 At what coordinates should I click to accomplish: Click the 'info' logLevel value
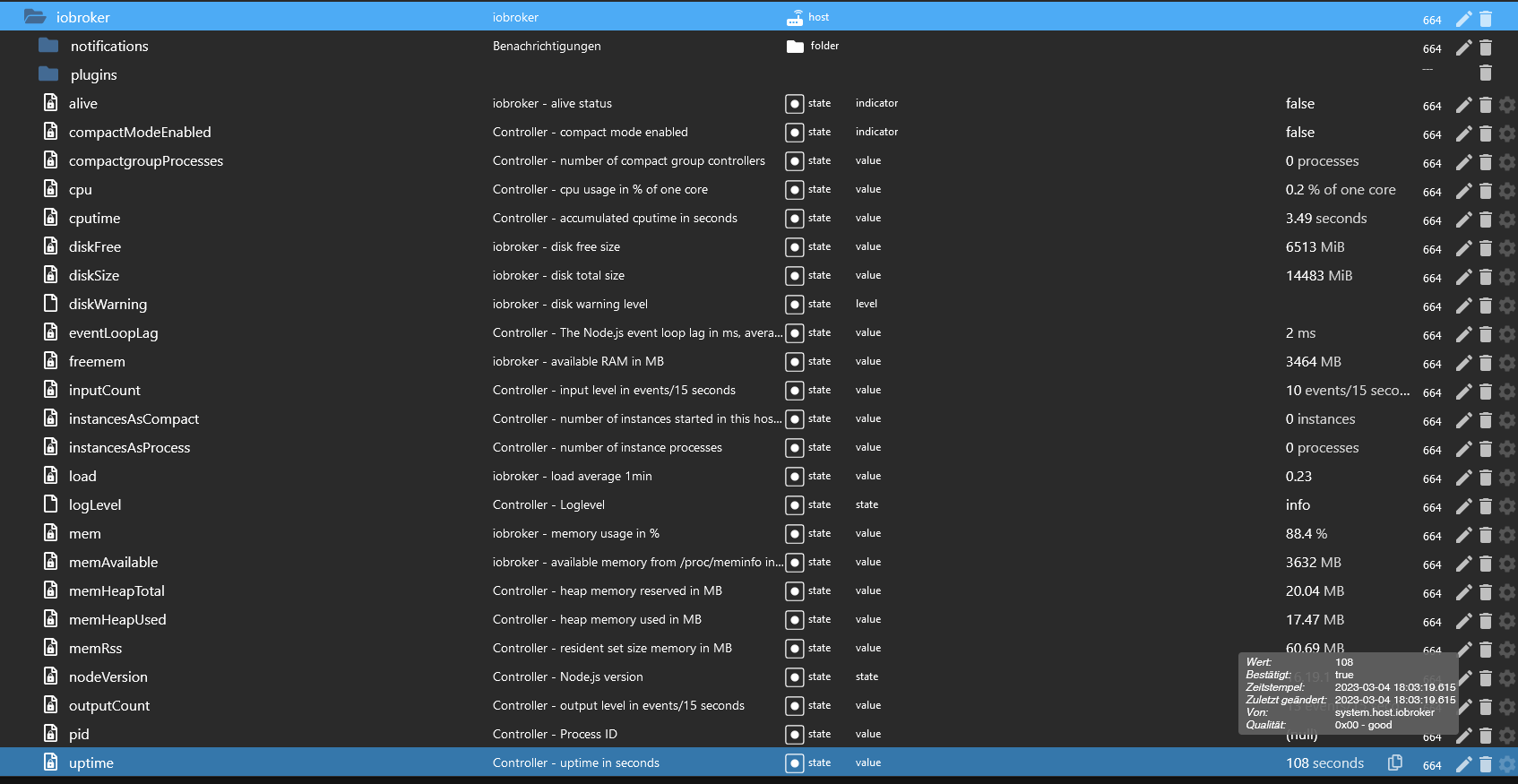click(x=1298, y=504)
